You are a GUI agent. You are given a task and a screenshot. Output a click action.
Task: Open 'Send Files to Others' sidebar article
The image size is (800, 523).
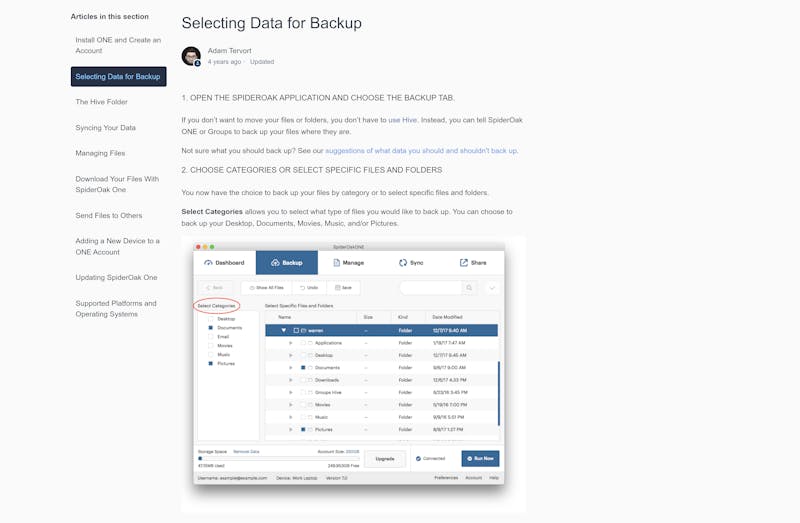(109, 215)
